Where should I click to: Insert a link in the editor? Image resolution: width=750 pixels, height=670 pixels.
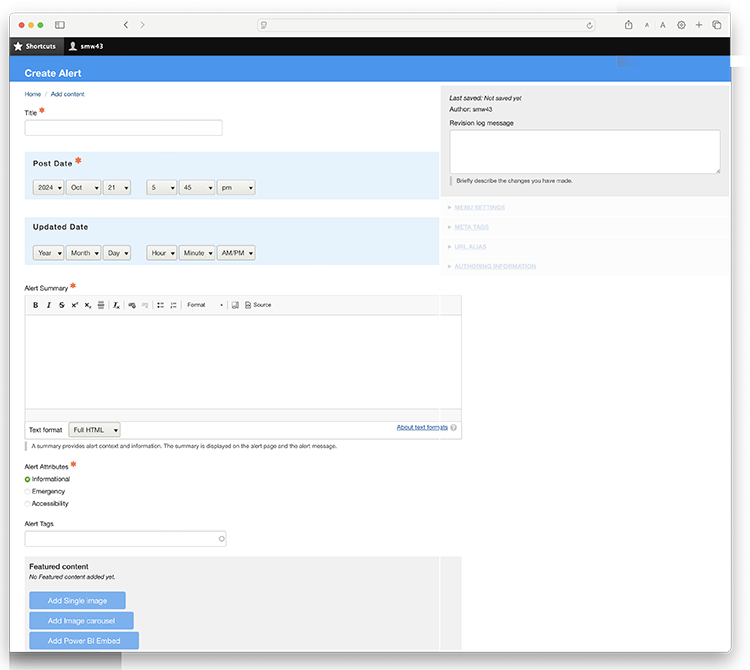tap(132, 305)
